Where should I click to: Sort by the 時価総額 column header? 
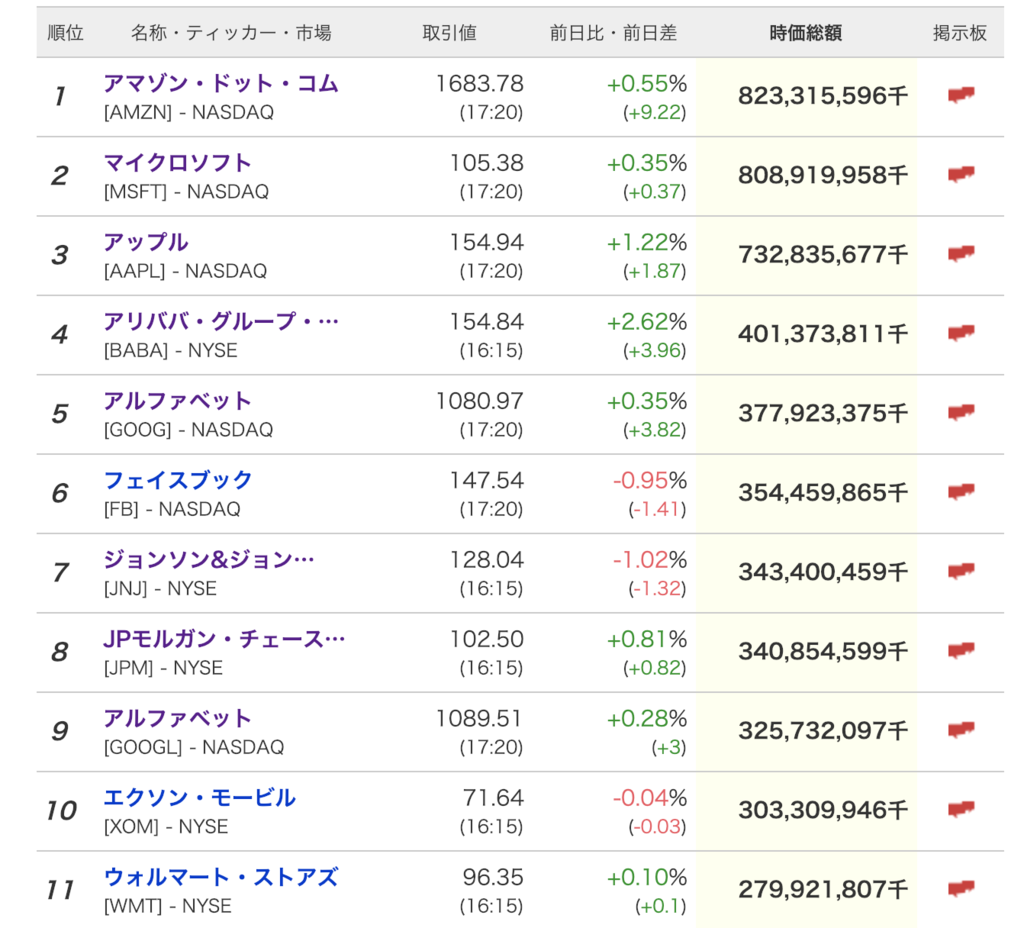pos(805,33)
